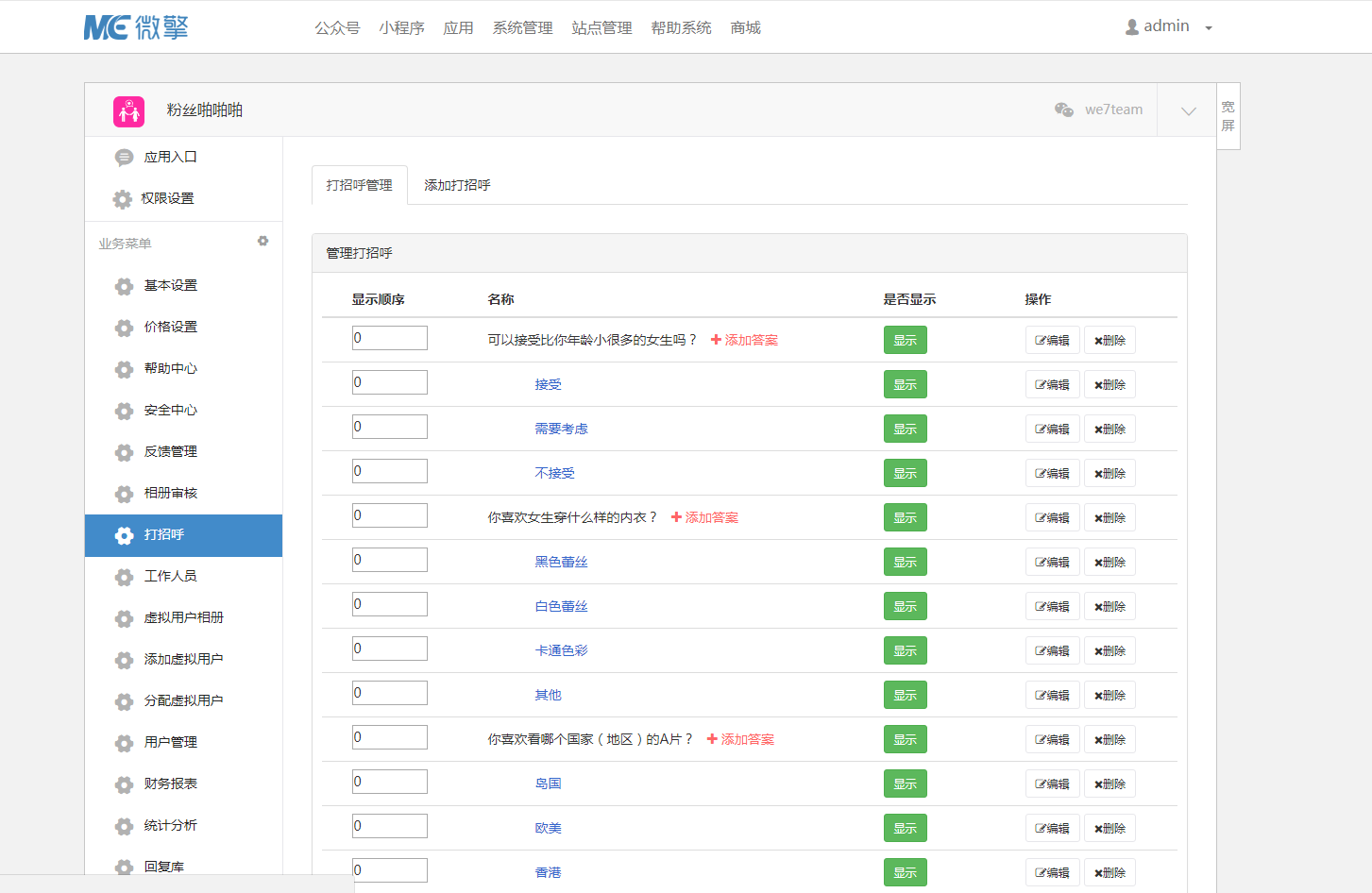Expand the admin dropdown caret

pos(1209,28)
